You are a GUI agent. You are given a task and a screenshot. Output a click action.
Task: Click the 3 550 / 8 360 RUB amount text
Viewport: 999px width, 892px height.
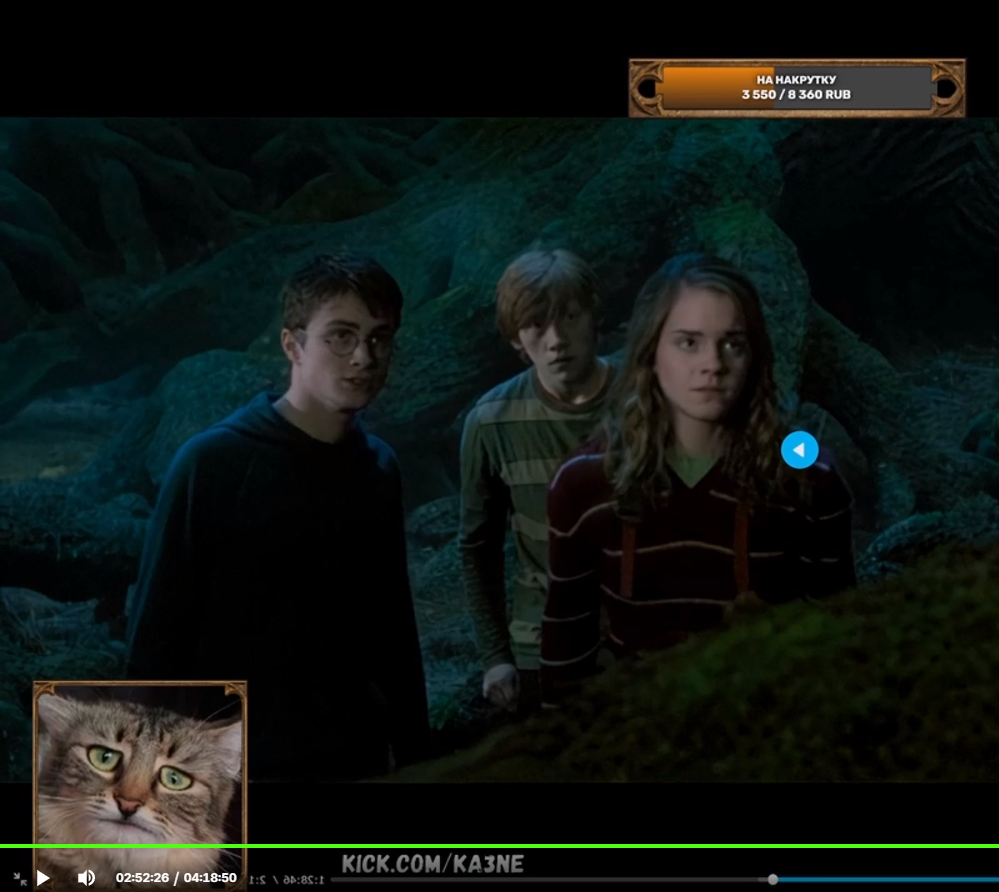coord(796,94)
